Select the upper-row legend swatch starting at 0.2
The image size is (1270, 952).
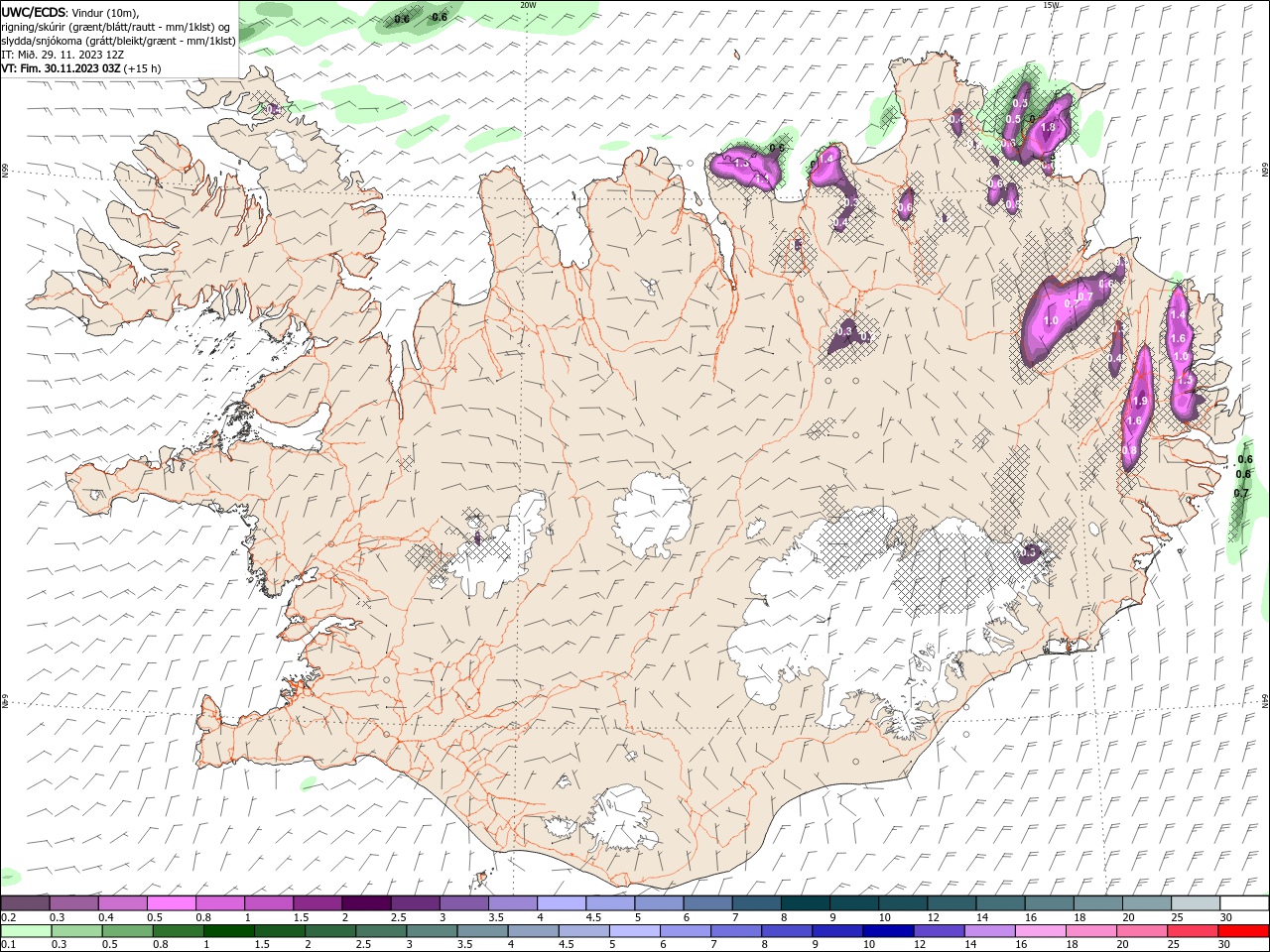point(25,903)
